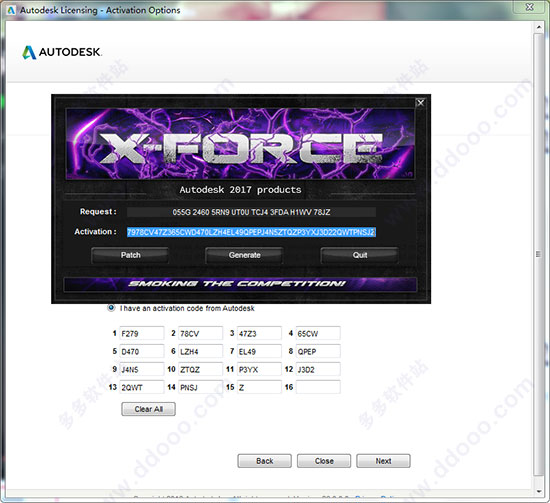
Task: Click the scrollbar down arrow
Action: click(539, 491)
